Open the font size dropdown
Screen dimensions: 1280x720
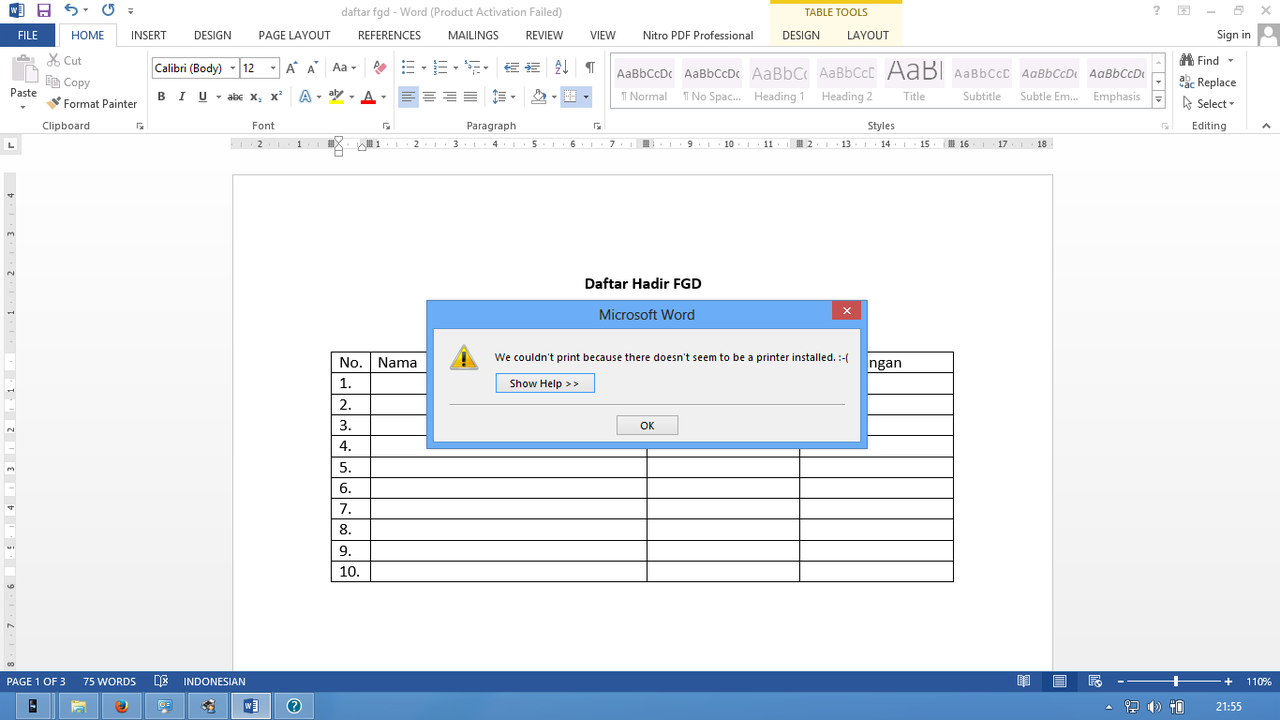[x=273, y=68]
